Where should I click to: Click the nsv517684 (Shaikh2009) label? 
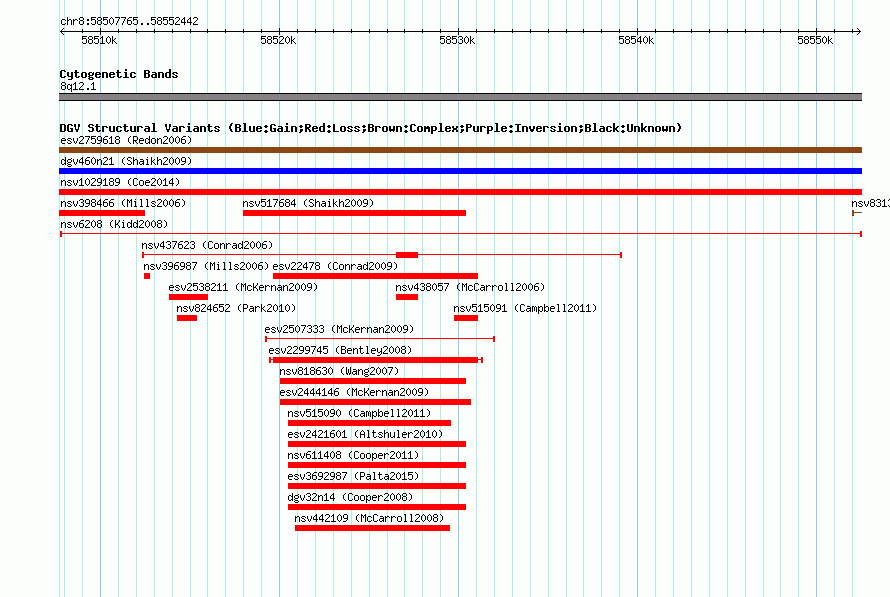(308, 203)
